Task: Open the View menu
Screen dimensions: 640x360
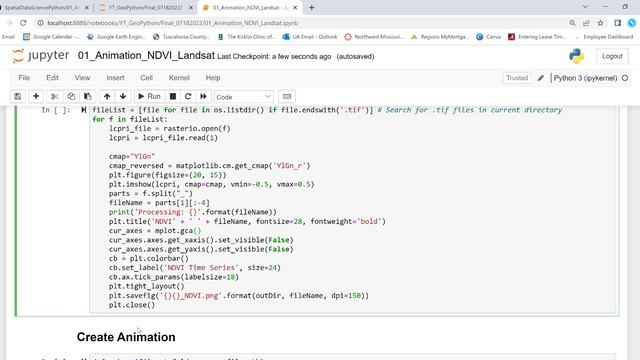Action: (x=82, y=78)
